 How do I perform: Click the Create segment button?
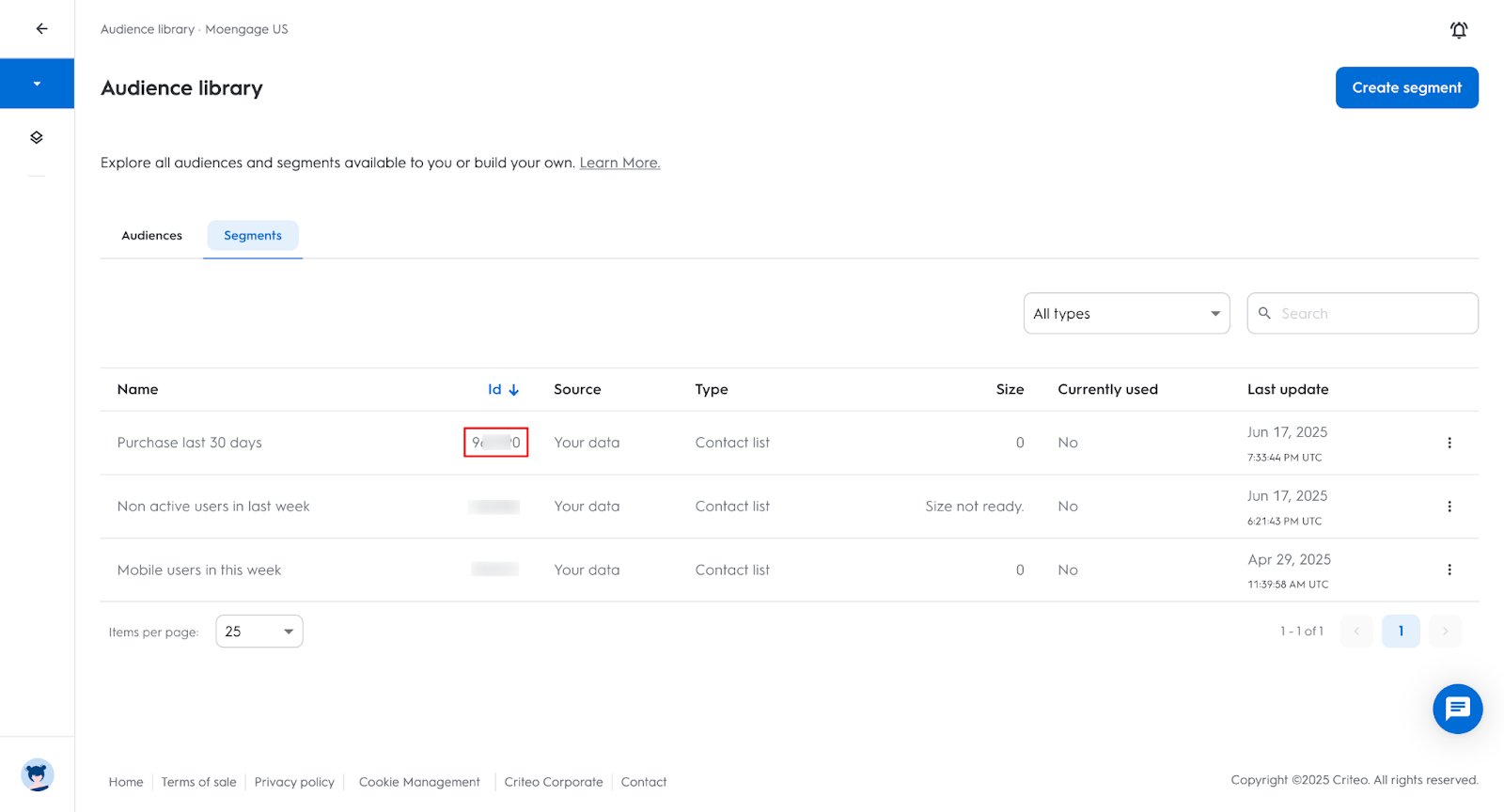click(x=1406, y=87)
